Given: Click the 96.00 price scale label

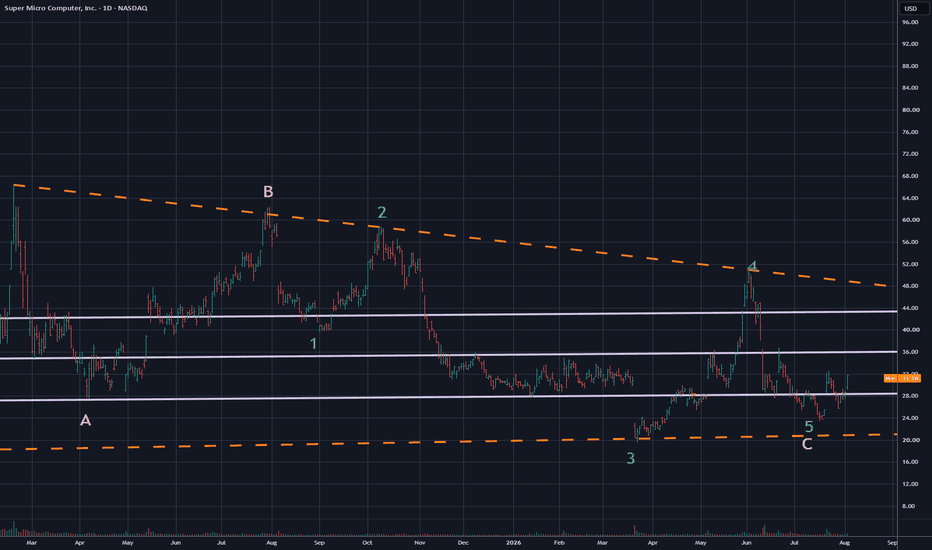Looking at the screenshot, I should 910,22.
